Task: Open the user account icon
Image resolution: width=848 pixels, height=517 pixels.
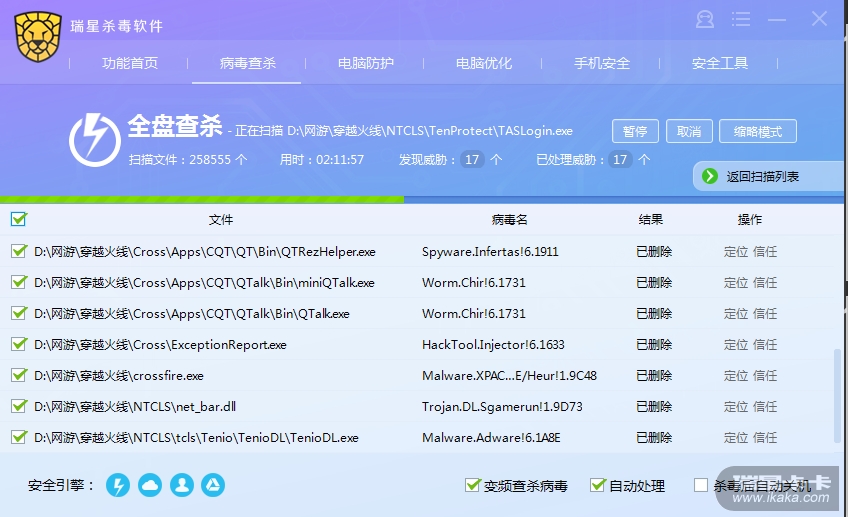Action: coord(705,19)
